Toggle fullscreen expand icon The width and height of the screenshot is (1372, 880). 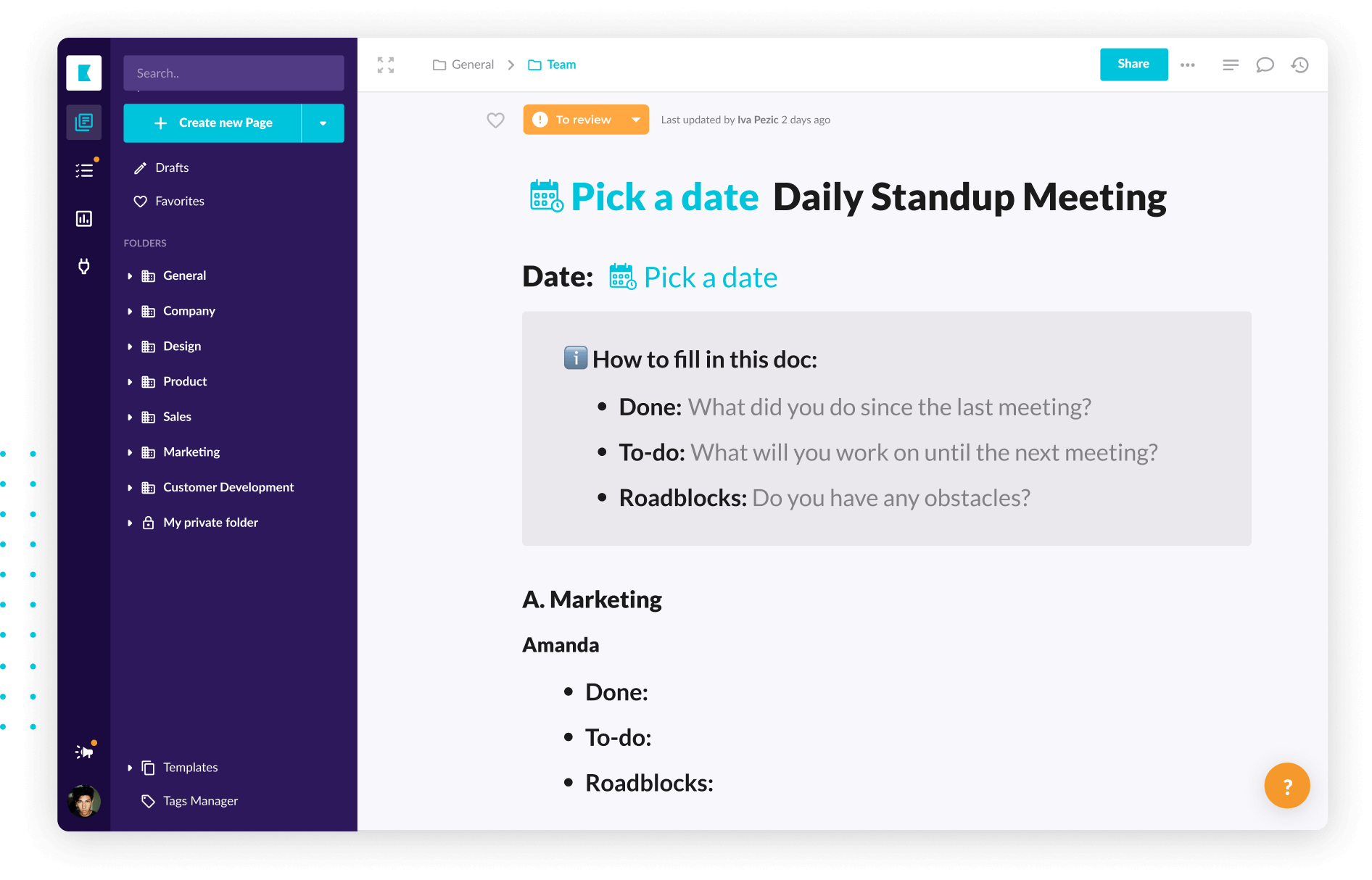pos(386,65)
